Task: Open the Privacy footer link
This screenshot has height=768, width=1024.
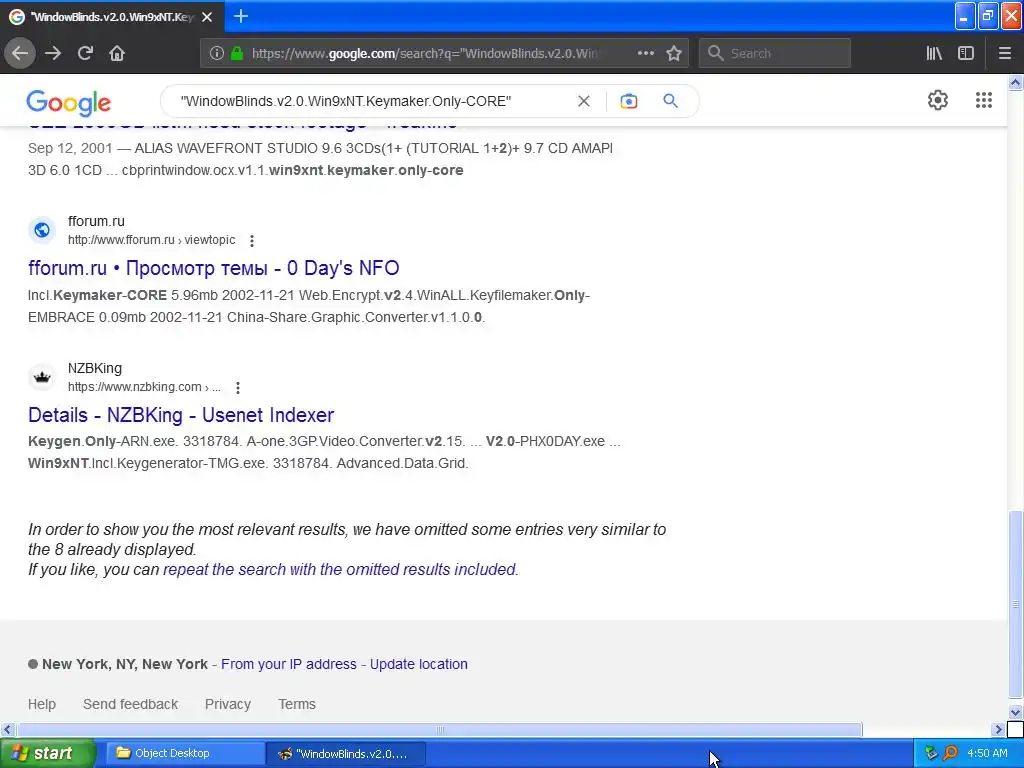Action: tap(228, 704)
